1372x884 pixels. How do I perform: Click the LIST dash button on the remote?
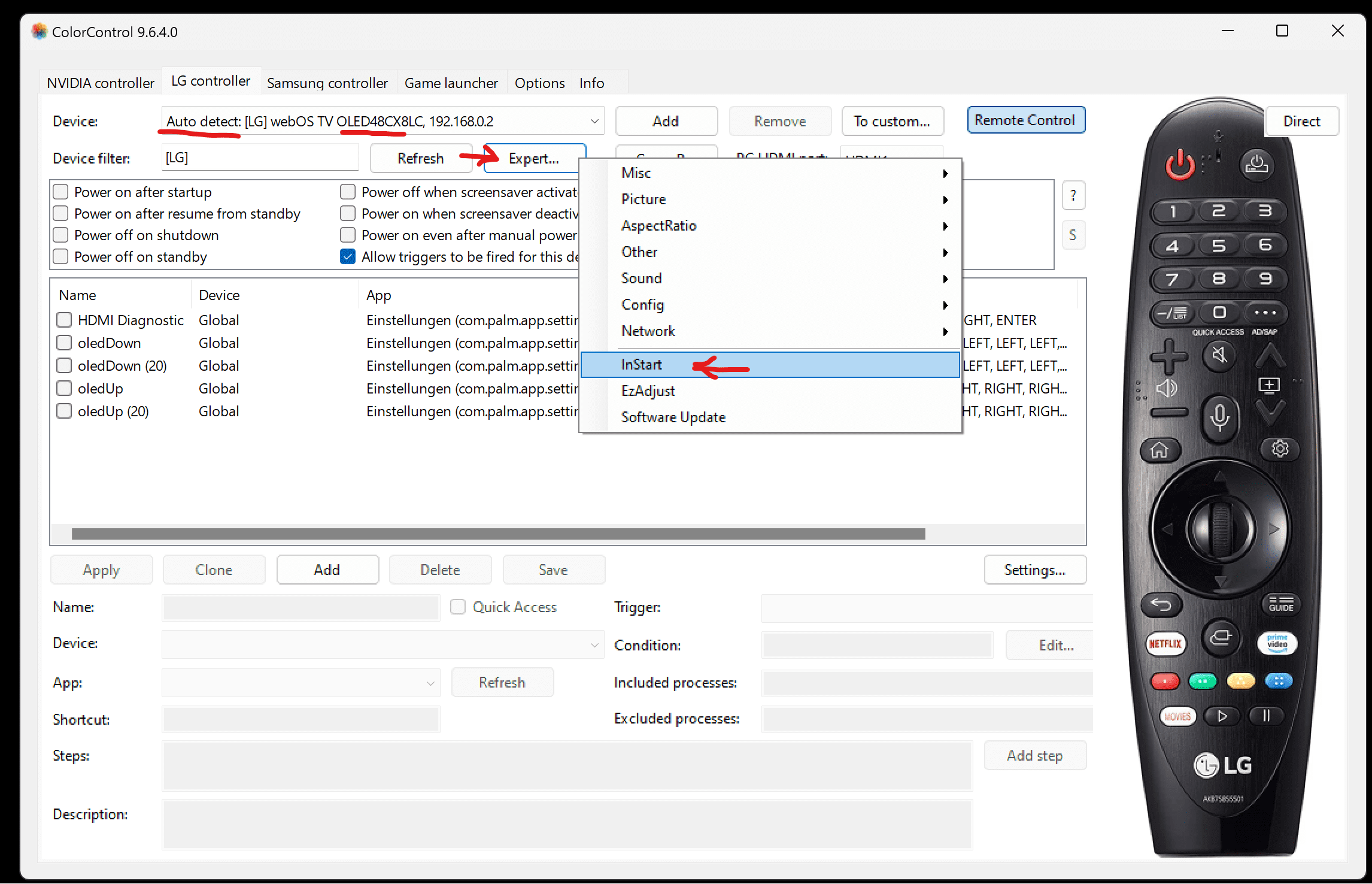pyautogui.click(x=1172, y=313)
